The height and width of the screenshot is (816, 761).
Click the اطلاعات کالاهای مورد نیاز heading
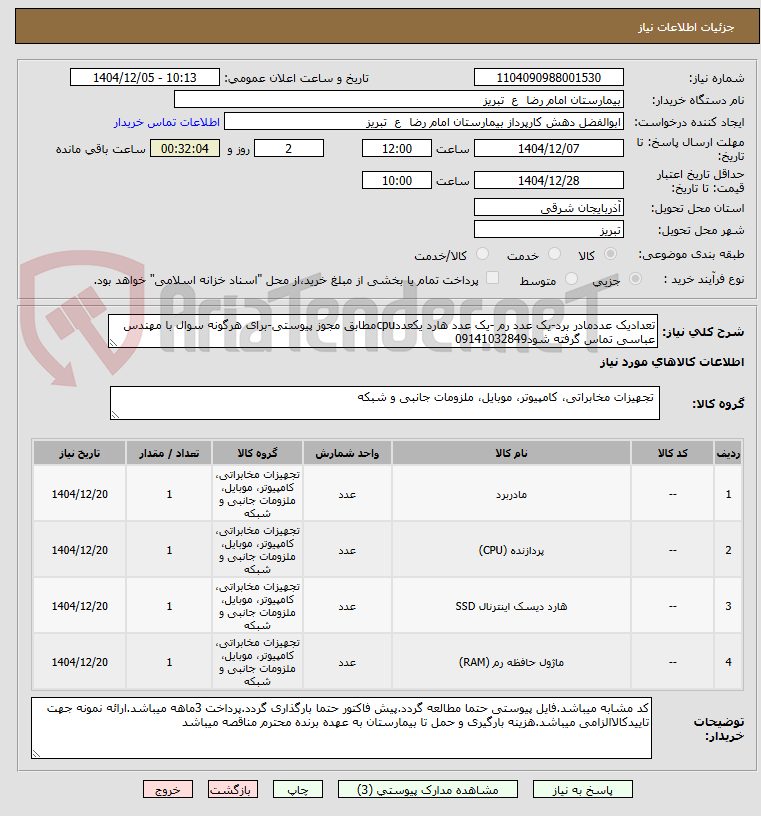click(x=672, y=362)
